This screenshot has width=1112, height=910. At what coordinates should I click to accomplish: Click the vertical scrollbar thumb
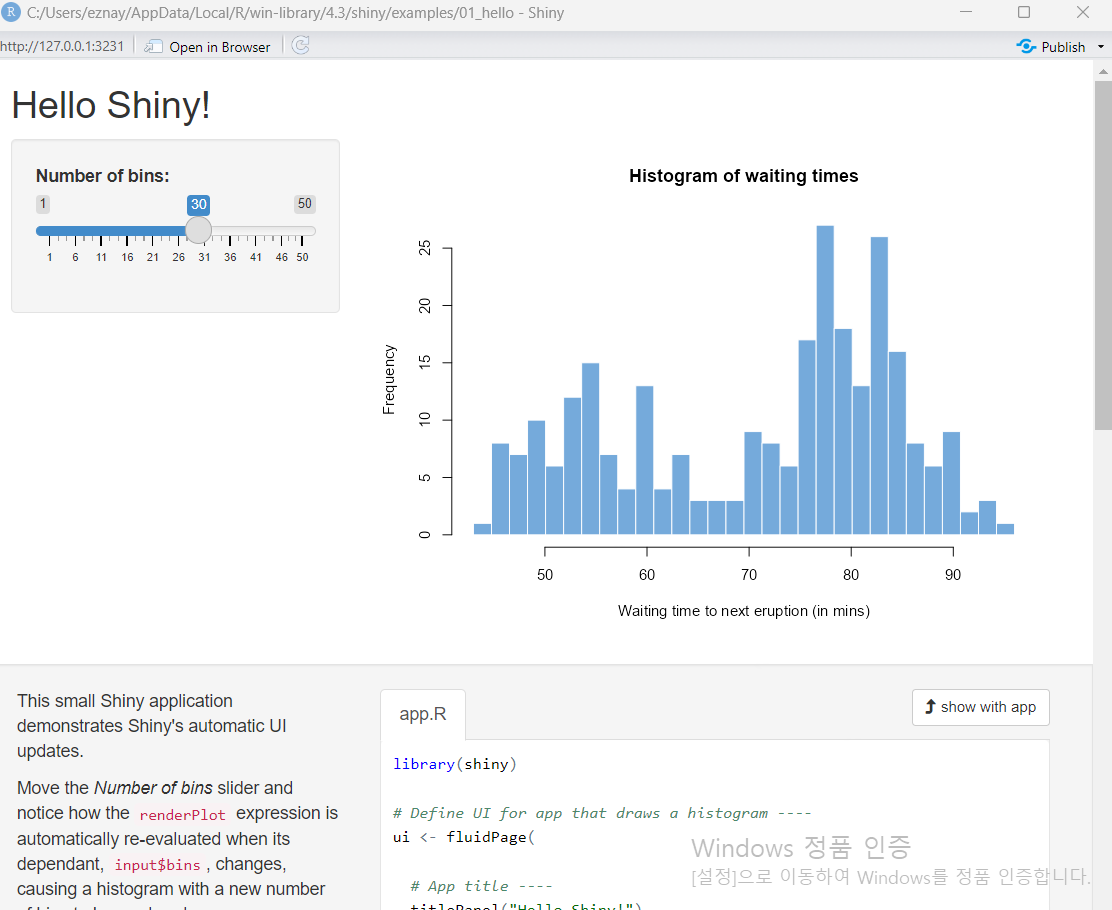point(1103,255)
